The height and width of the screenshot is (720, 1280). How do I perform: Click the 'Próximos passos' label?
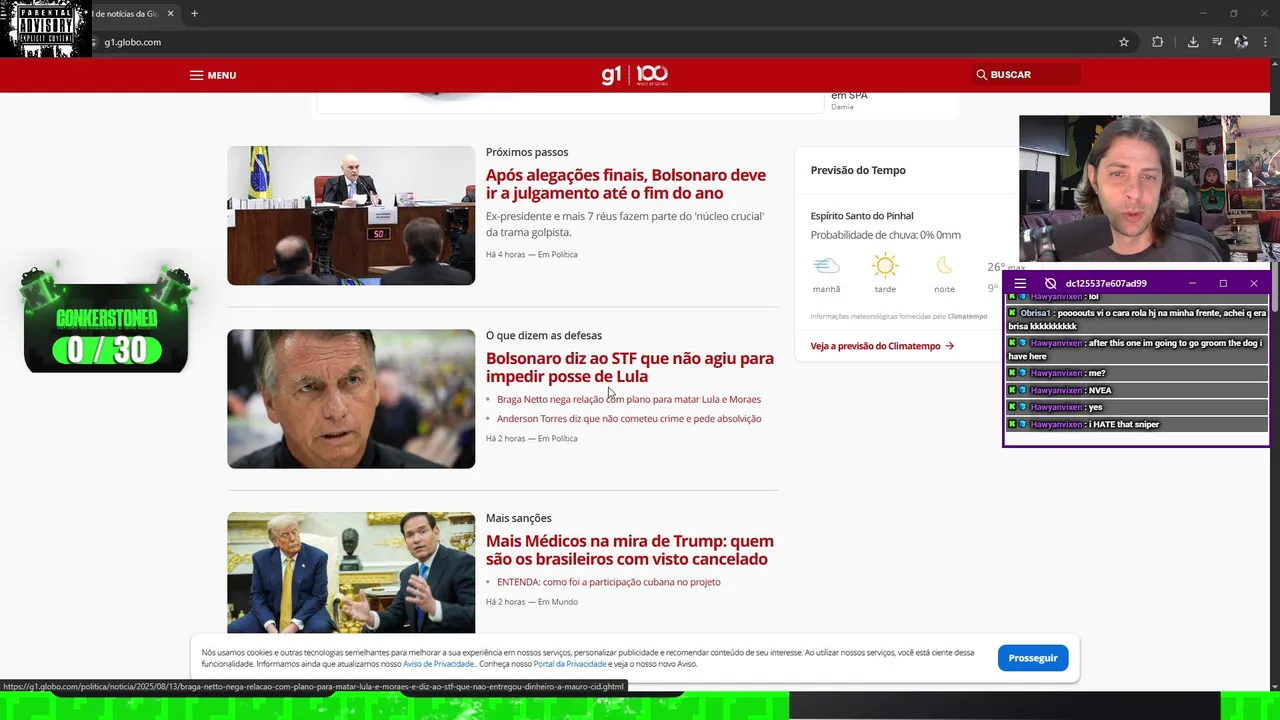pos(527,152)
